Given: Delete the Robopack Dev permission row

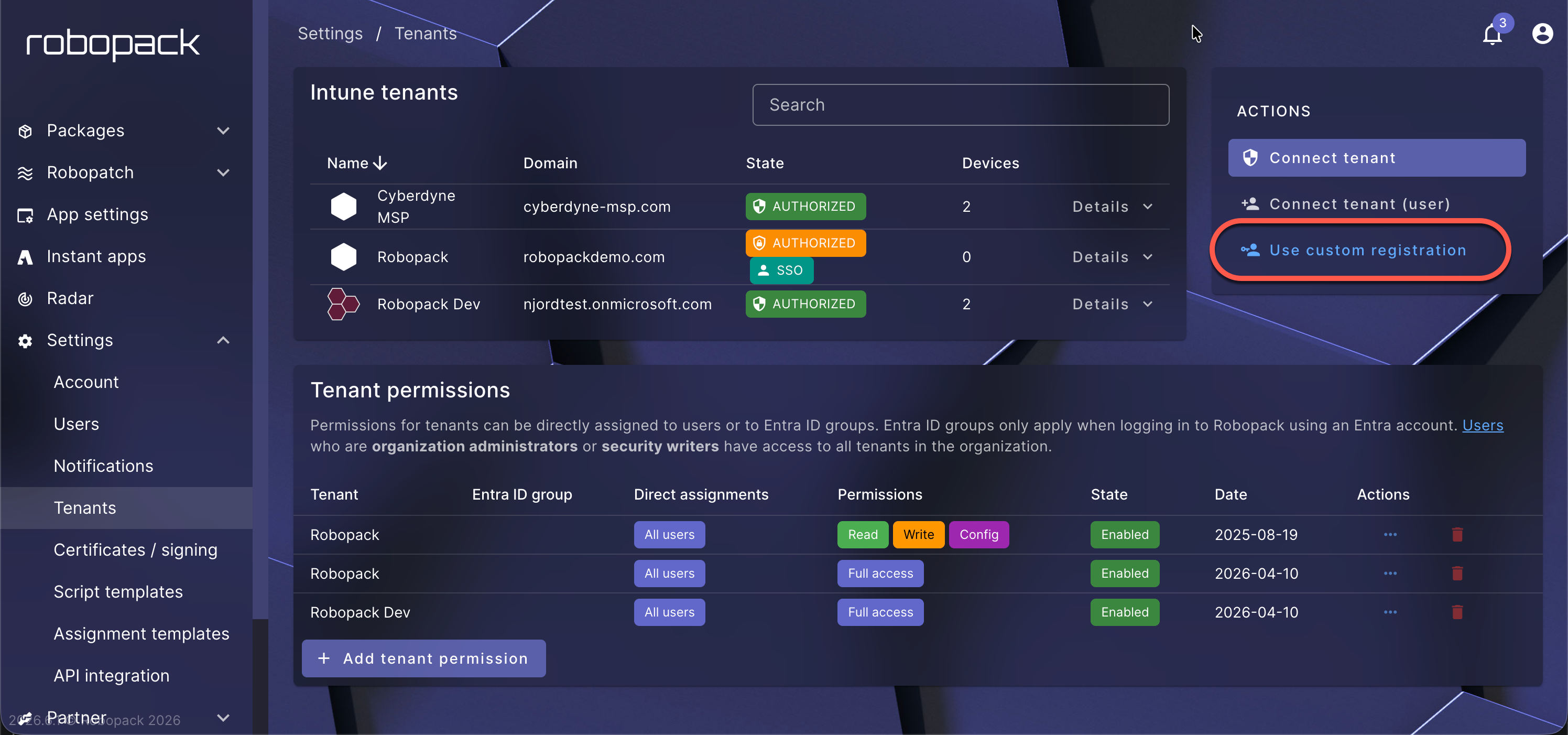Looking at the screenshot, I should 1456,612.
